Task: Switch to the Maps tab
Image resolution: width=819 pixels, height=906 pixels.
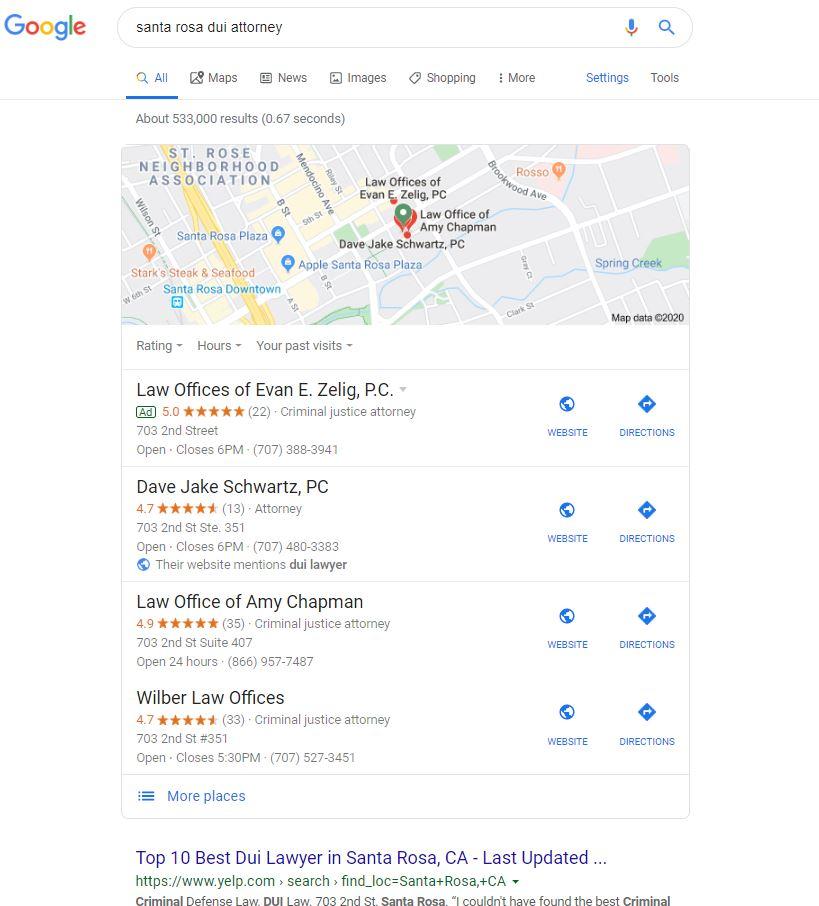Action: click(213, 77)
